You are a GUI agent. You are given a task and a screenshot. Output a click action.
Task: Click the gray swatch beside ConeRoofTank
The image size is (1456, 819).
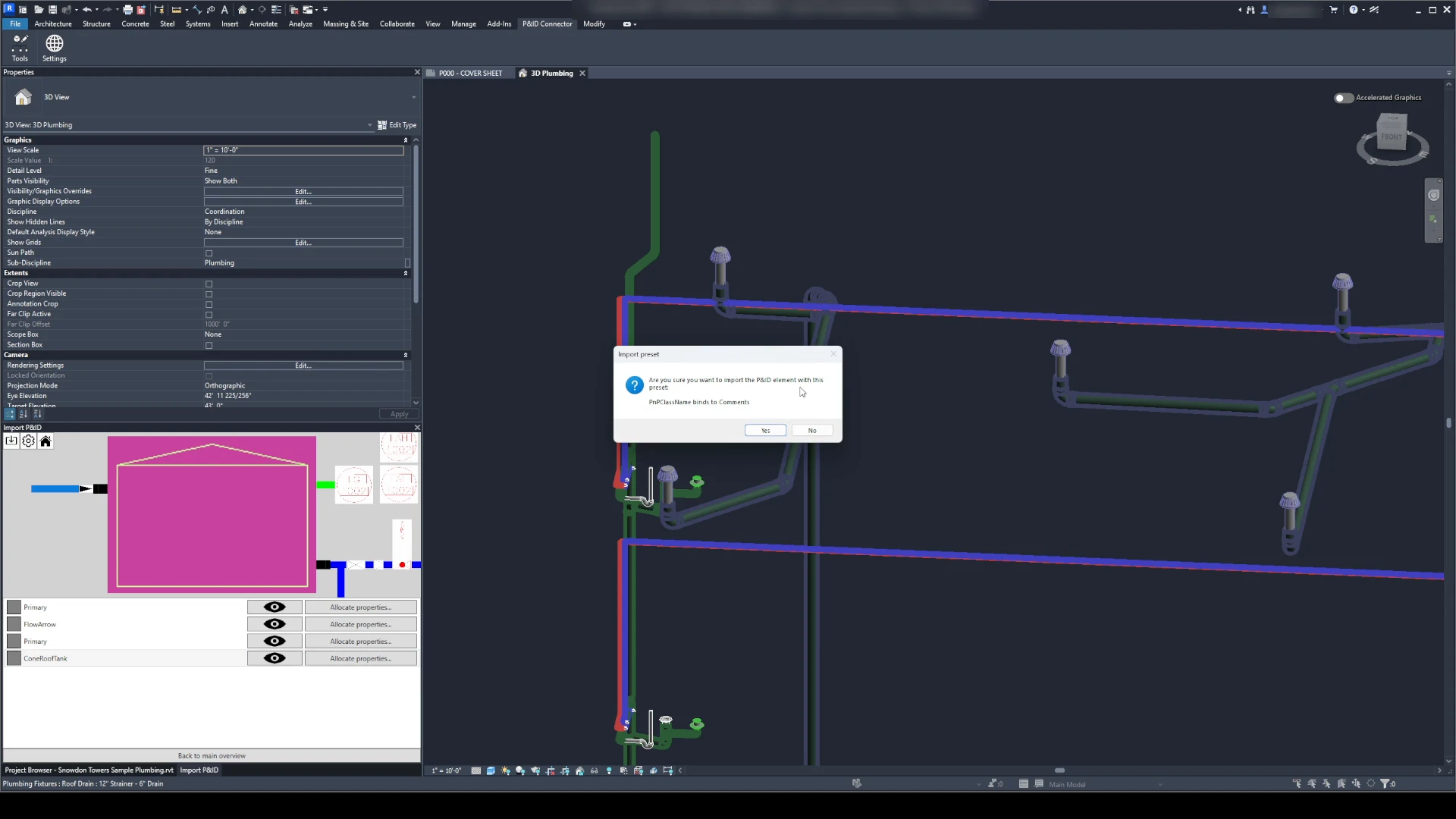(x=14, y=658)
